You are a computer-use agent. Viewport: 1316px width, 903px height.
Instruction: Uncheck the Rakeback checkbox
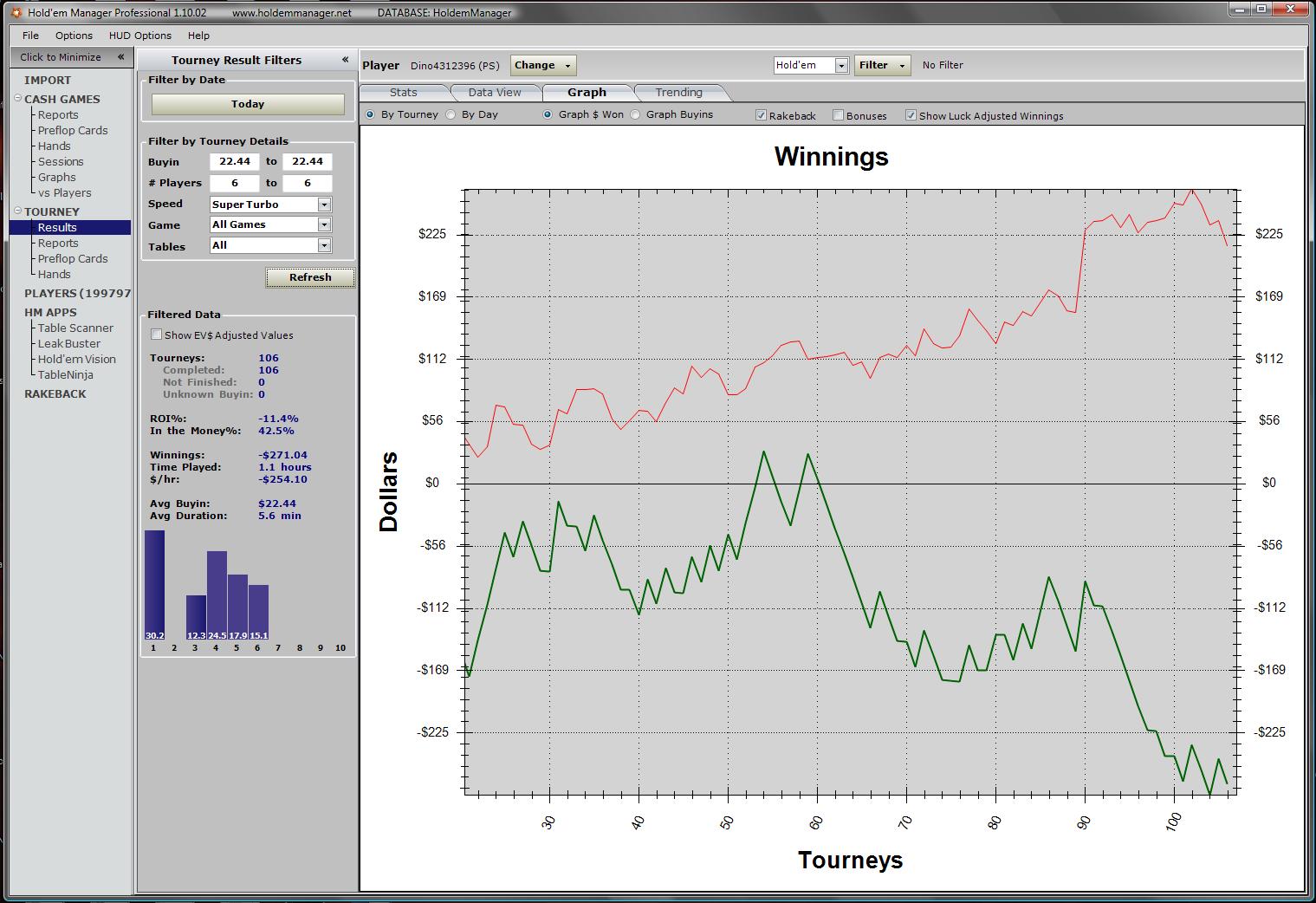tap(761, 115)
